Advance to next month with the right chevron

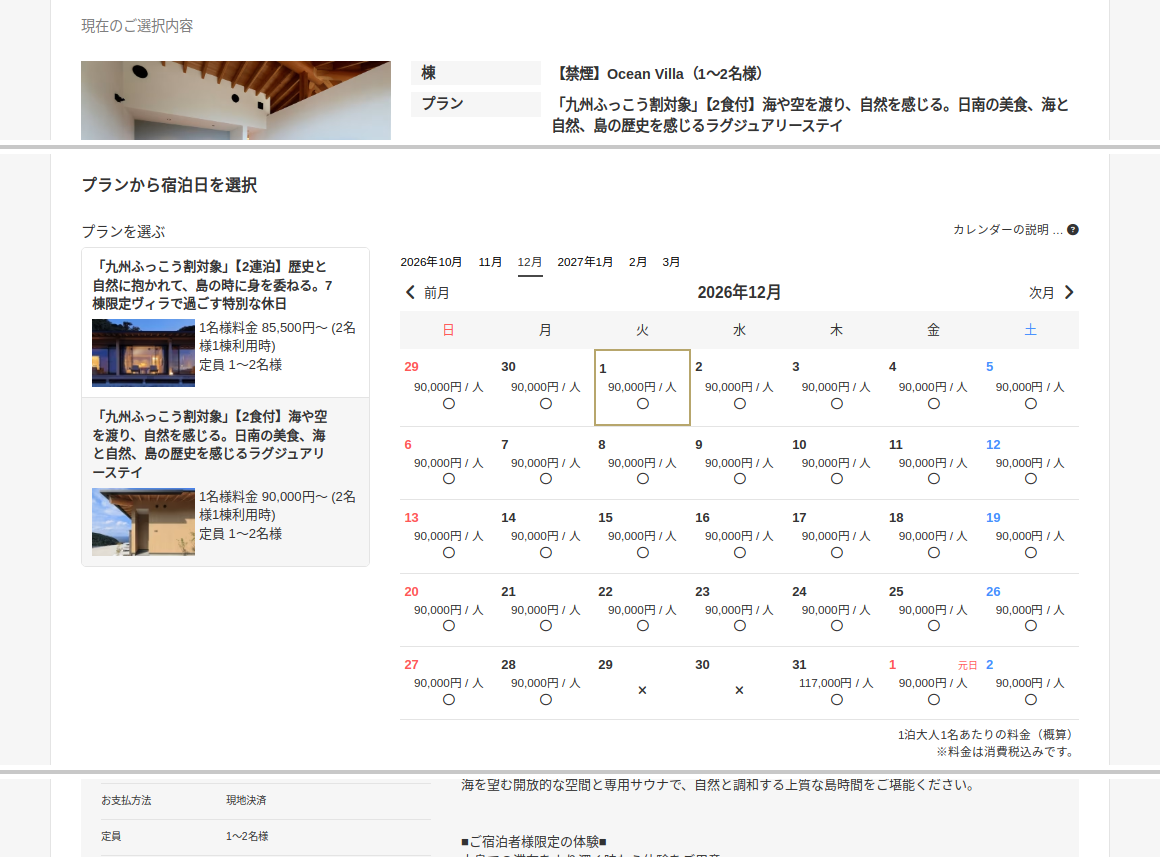1069,292
